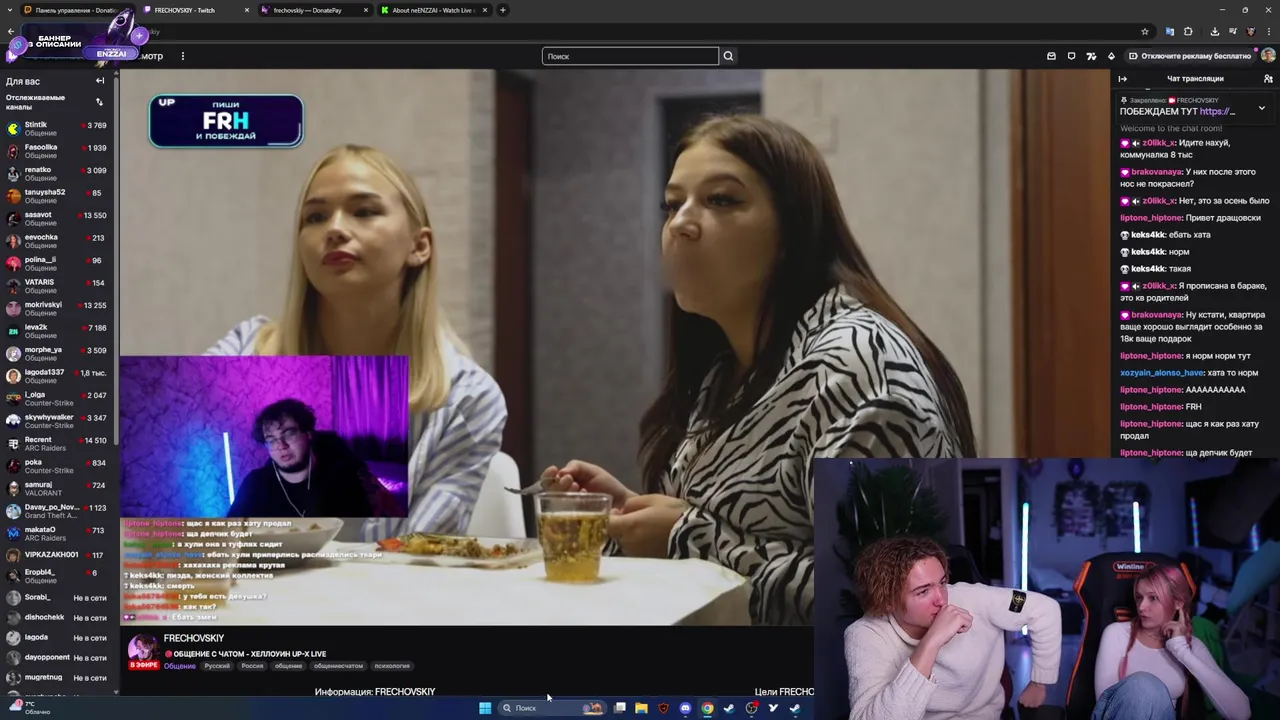Viewport: 1280px width, 720px height.
Task: Open the Chrome icon on the taskbar
Action: [x=707, y=708]
